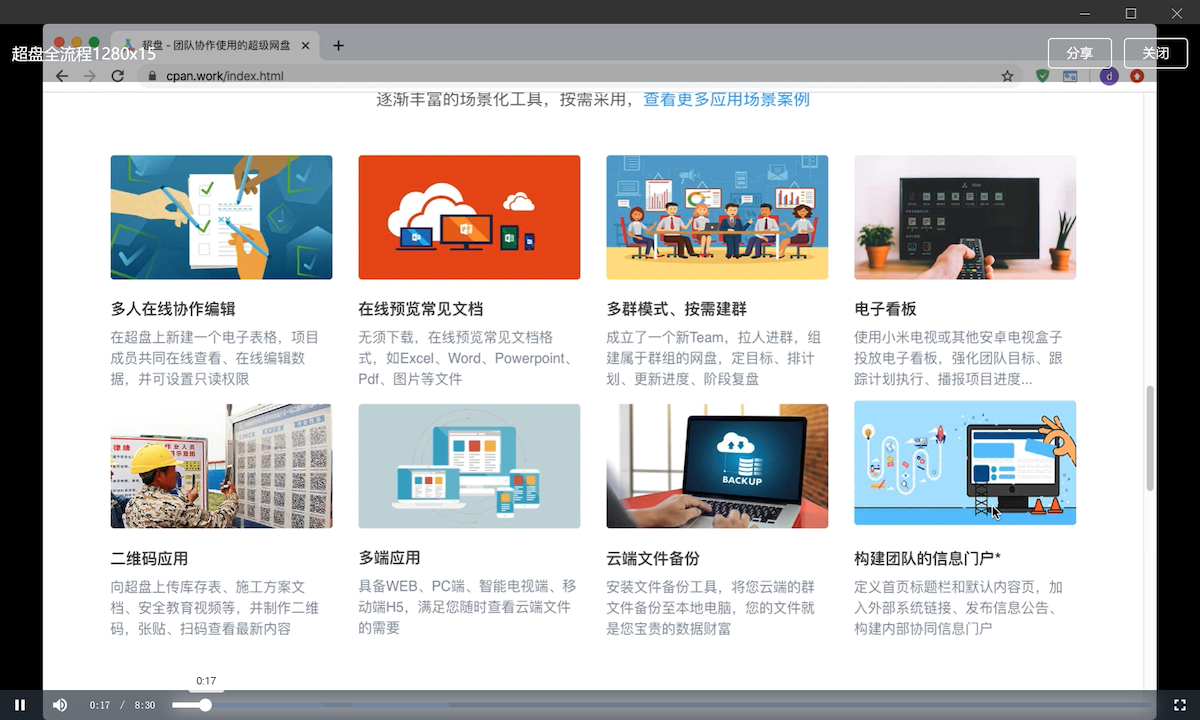Mute the video volume
The width and height of the screenshot is (1200, 720).
60,705
